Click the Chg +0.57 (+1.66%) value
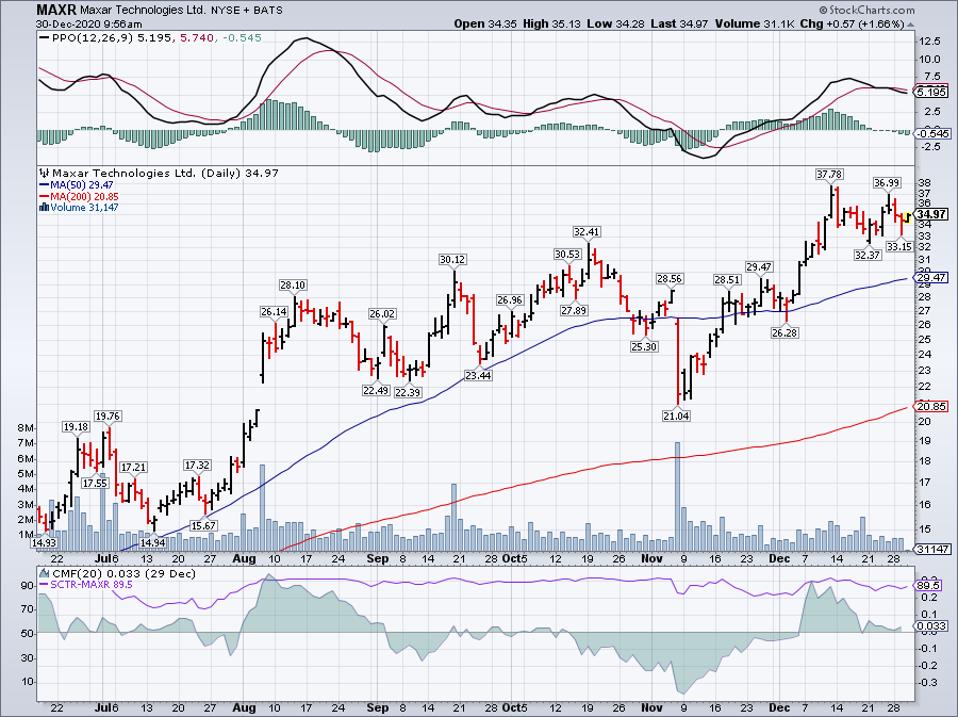This screenshot has width=958, height=717. (852, 24)
